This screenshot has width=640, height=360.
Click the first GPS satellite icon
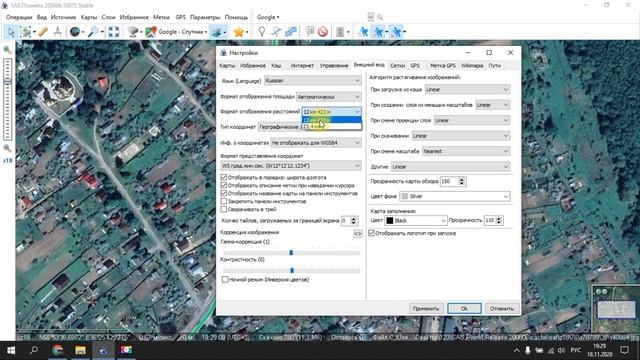tap(363, 32)
